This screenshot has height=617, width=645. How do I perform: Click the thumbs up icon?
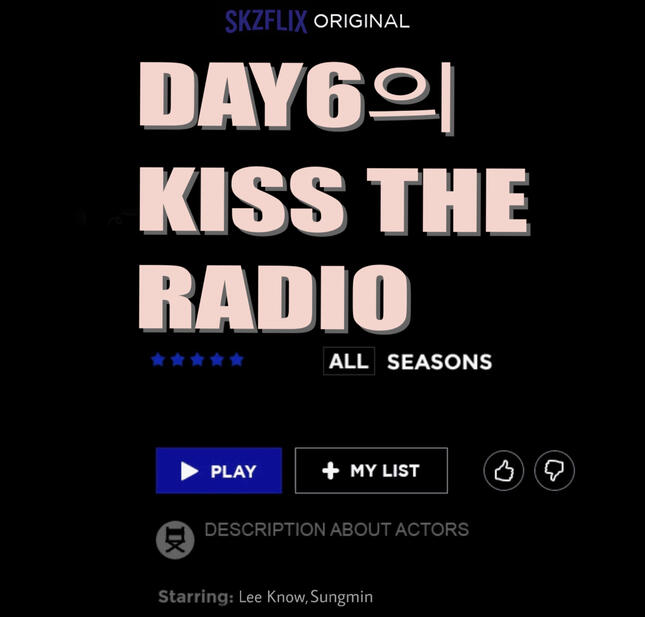pyautogui.click(x=503, y=471)
